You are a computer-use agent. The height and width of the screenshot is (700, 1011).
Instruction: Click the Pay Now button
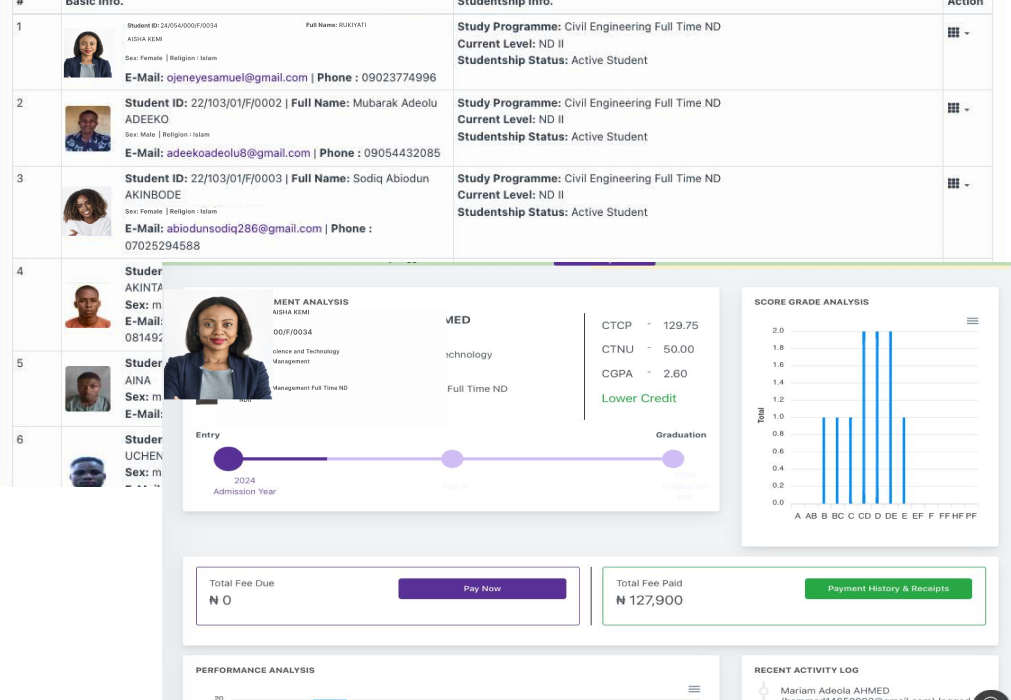tap(482, 589)
